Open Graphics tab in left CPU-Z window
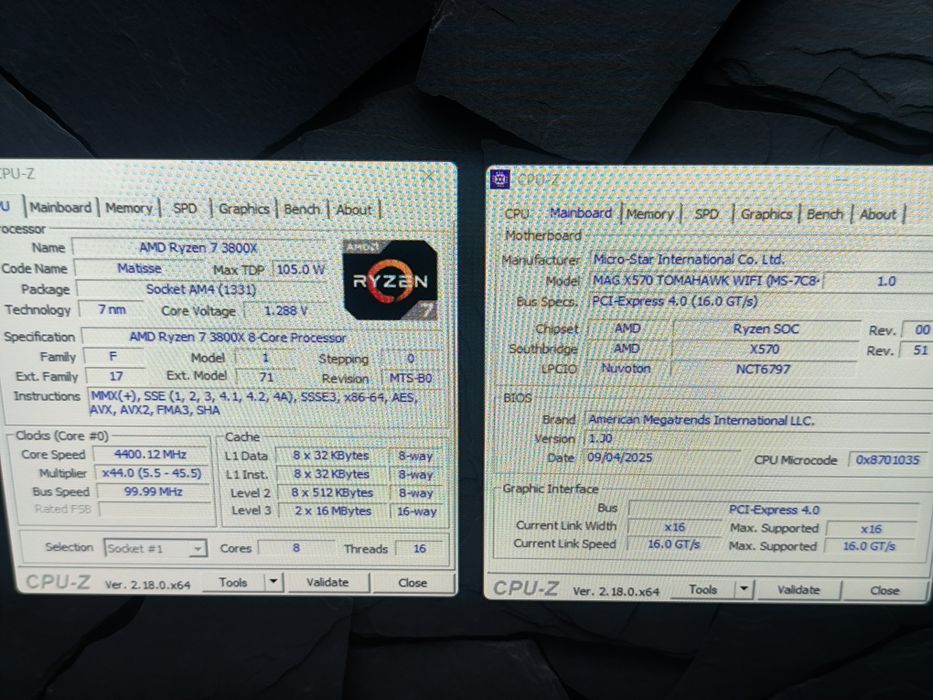 coord(244,209)
